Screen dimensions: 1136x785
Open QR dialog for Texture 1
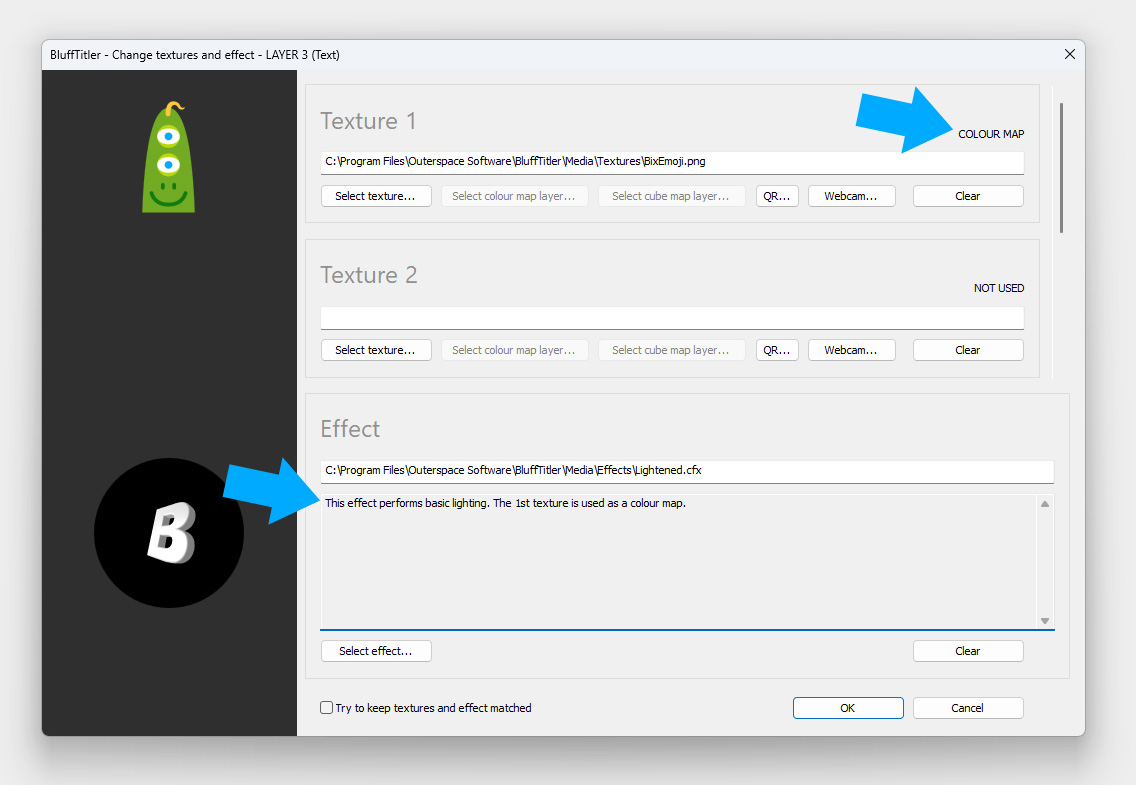[x=777, y=196]
